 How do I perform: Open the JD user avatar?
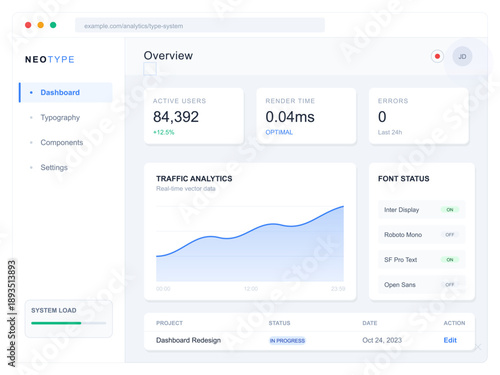(x=462, y=56)
